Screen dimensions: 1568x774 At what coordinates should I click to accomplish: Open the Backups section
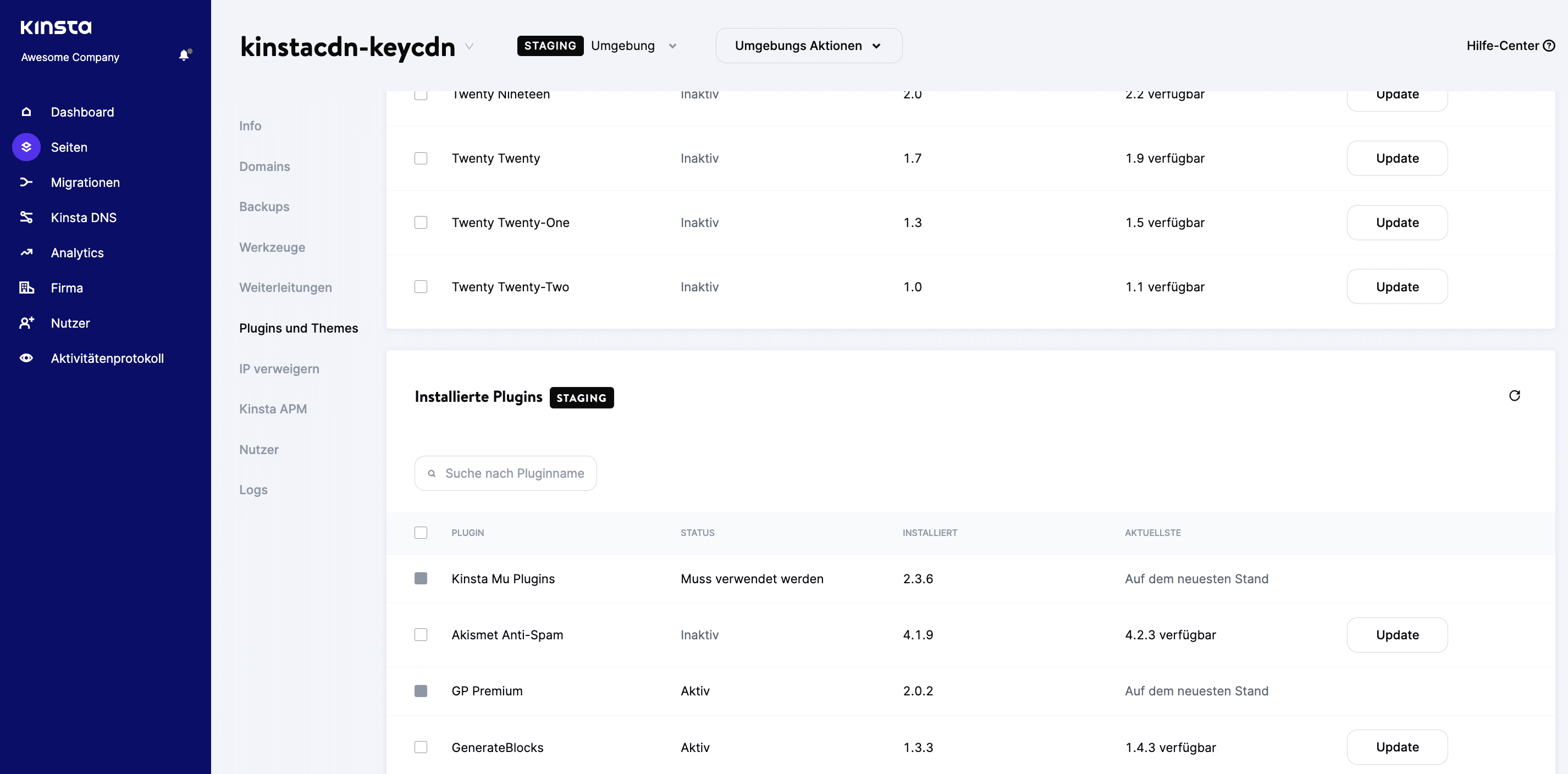[264, 207]
